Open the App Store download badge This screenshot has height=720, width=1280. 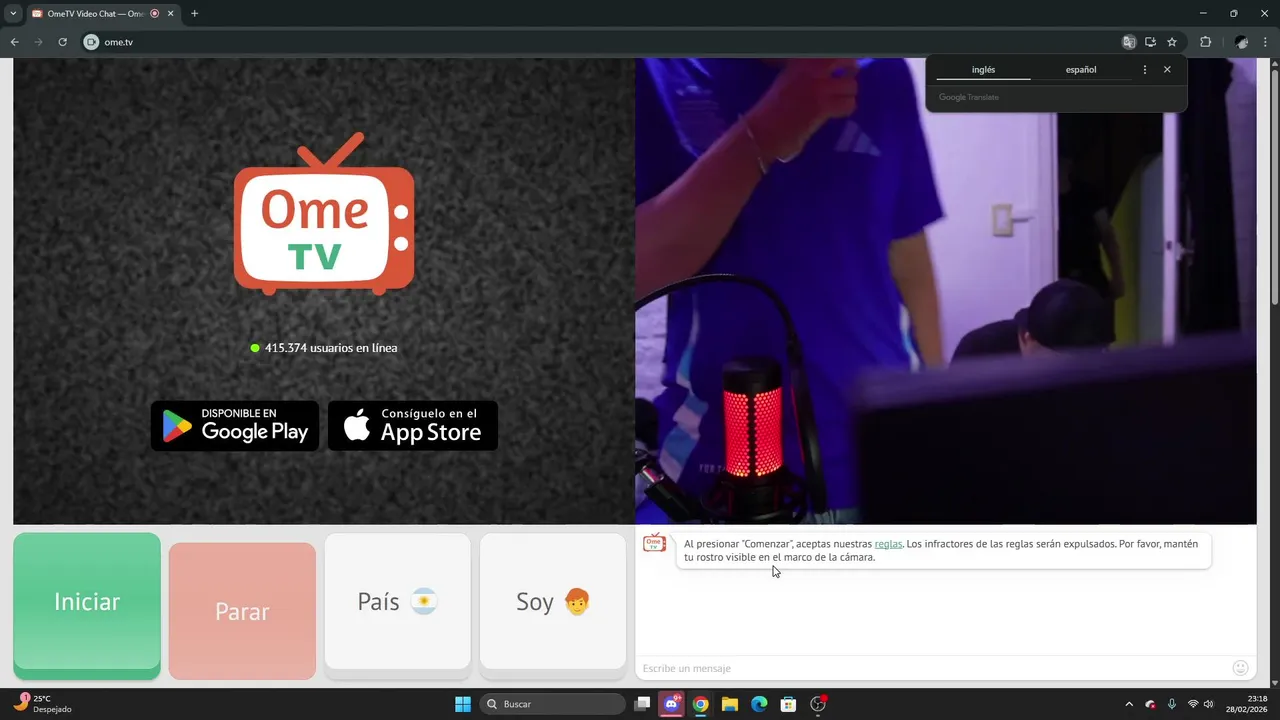point(413,426)
